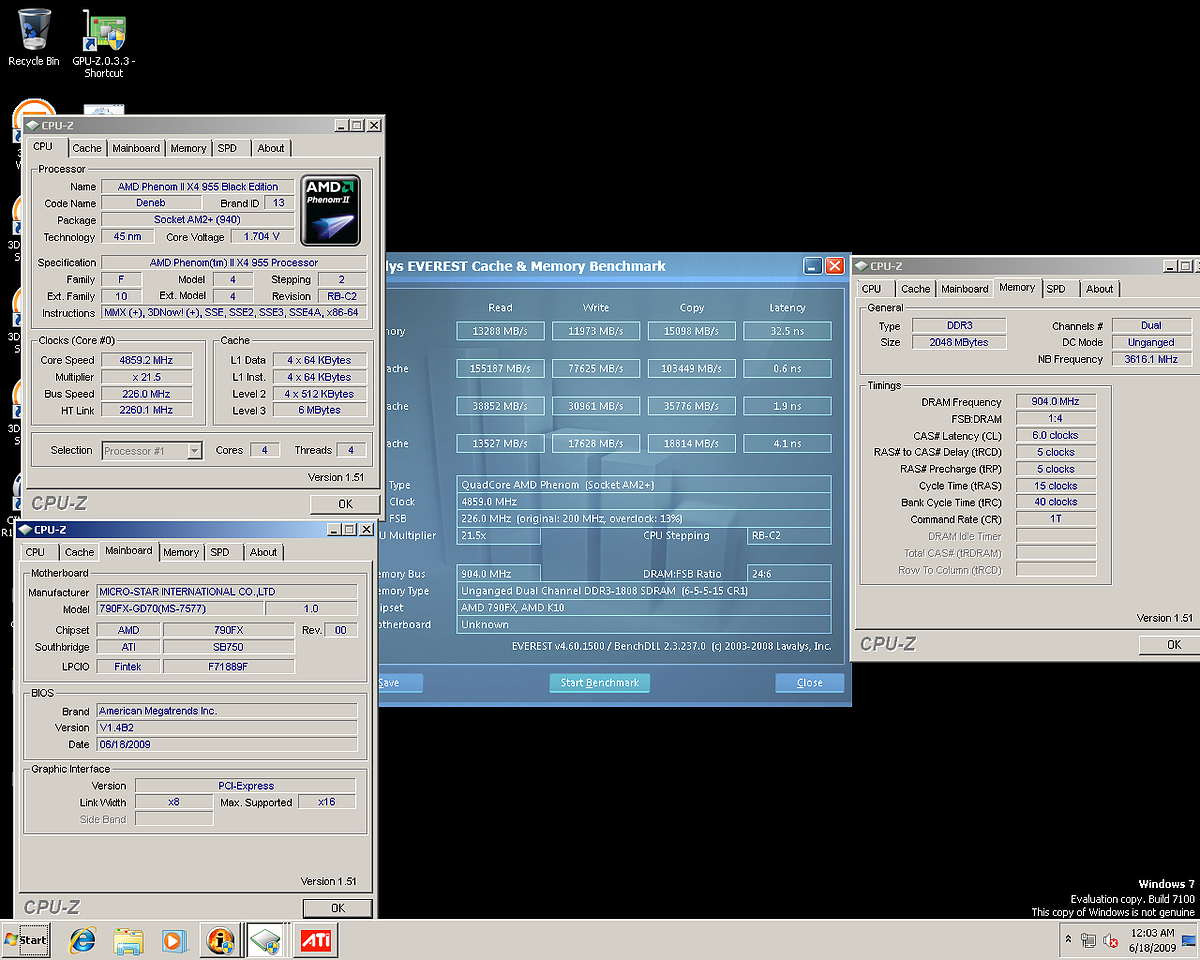Click the CAS# Latency 6.0 clocks value
Image resolution: width=1200 pixels, height=960 pixels.
[1056, 436]
